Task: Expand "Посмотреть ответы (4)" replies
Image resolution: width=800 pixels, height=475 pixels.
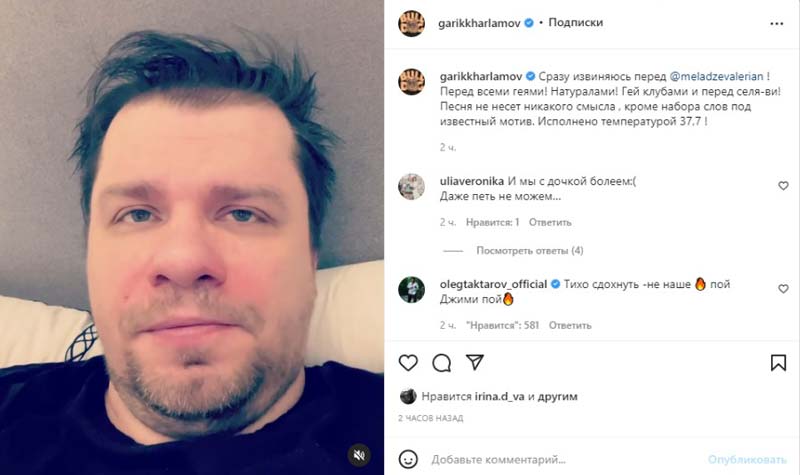Action: (x=530, y=251)
